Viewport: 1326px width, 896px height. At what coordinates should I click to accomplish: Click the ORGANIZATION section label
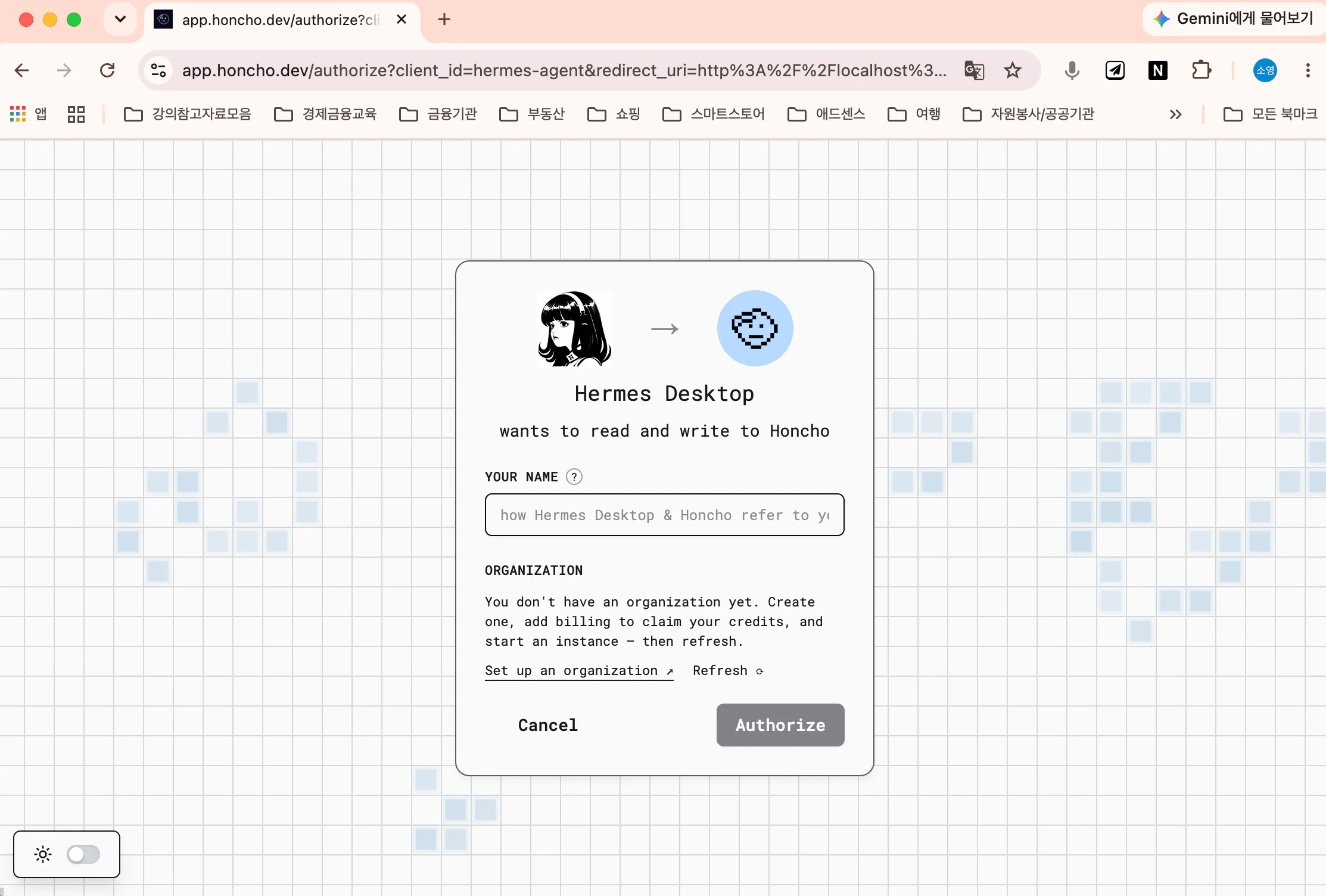click(x=534, y=570)
